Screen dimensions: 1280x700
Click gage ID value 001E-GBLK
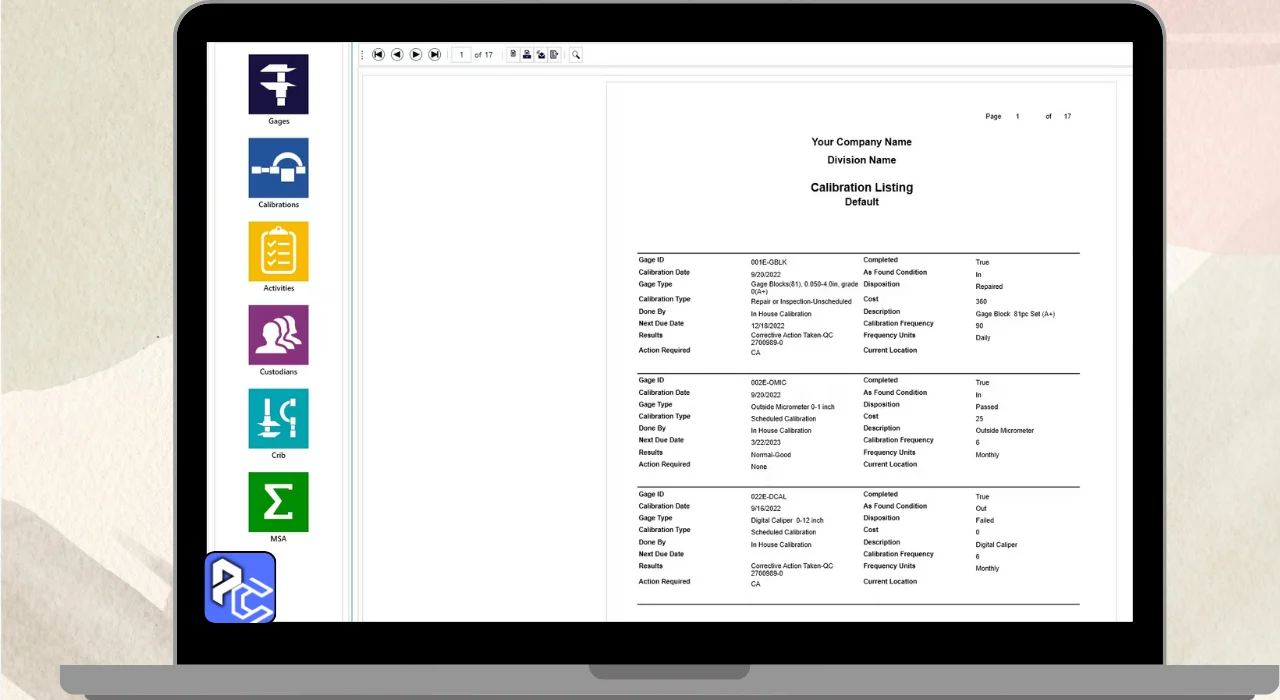coord(769,262)
